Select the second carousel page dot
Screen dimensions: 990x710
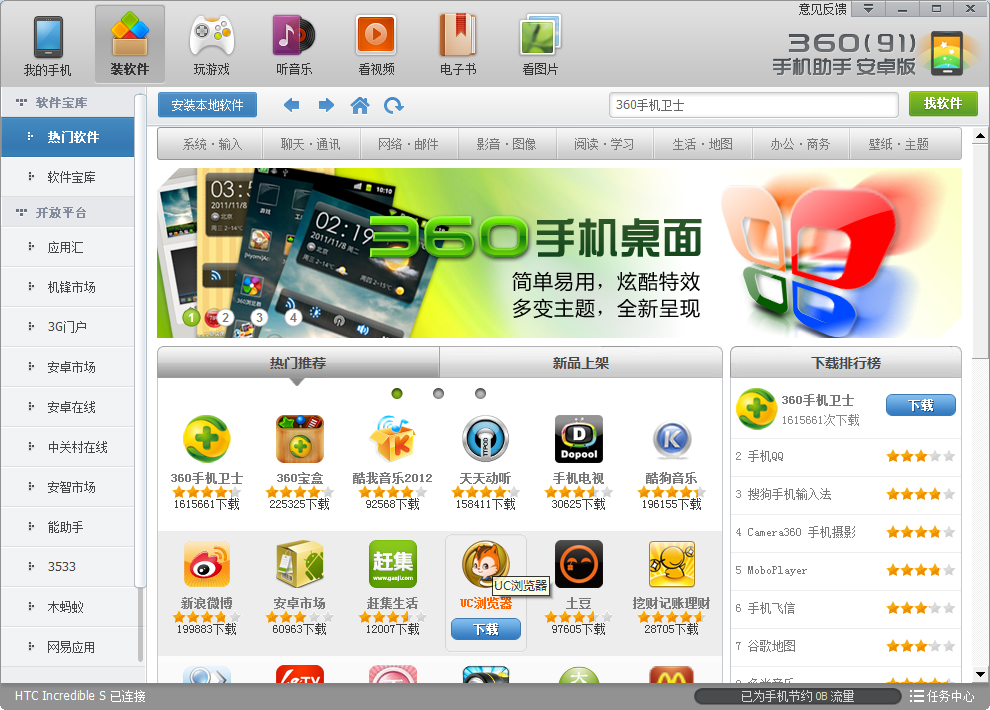(x=438, y=393)
